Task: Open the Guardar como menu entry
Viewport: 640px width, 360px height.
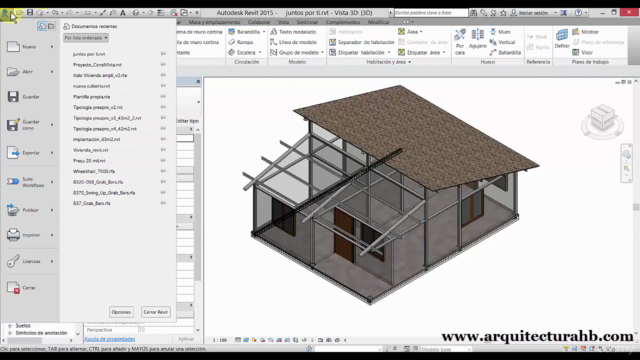Action: (30, 124)
